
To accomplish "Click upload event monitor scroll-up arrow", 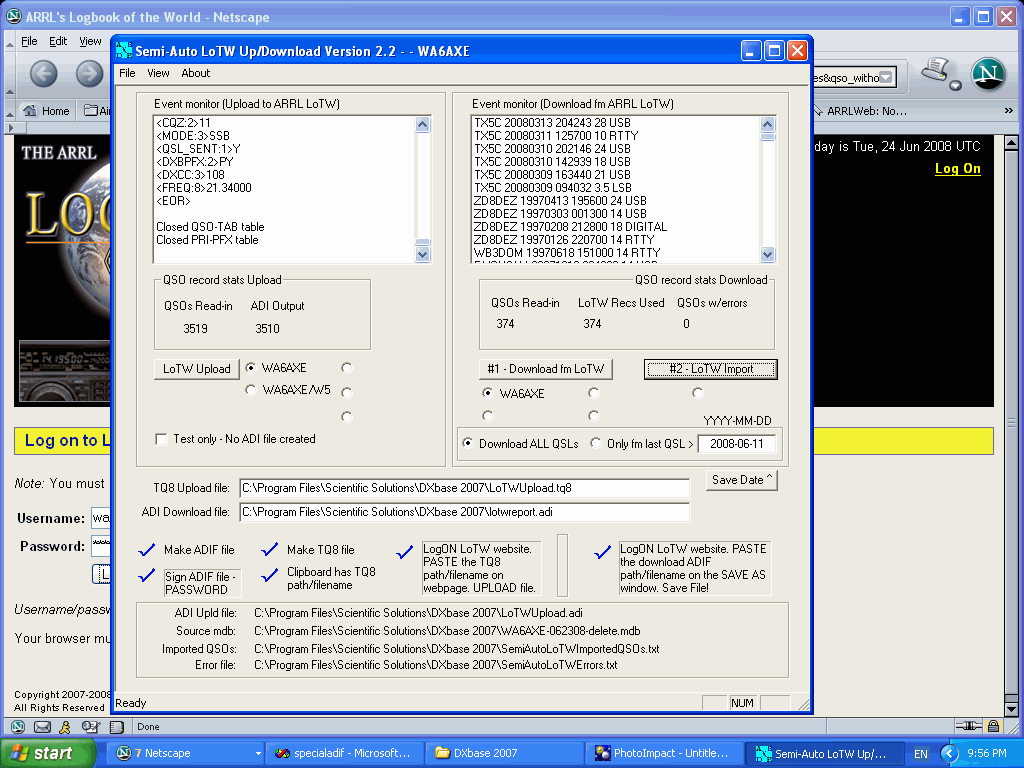I will (423, 124).
